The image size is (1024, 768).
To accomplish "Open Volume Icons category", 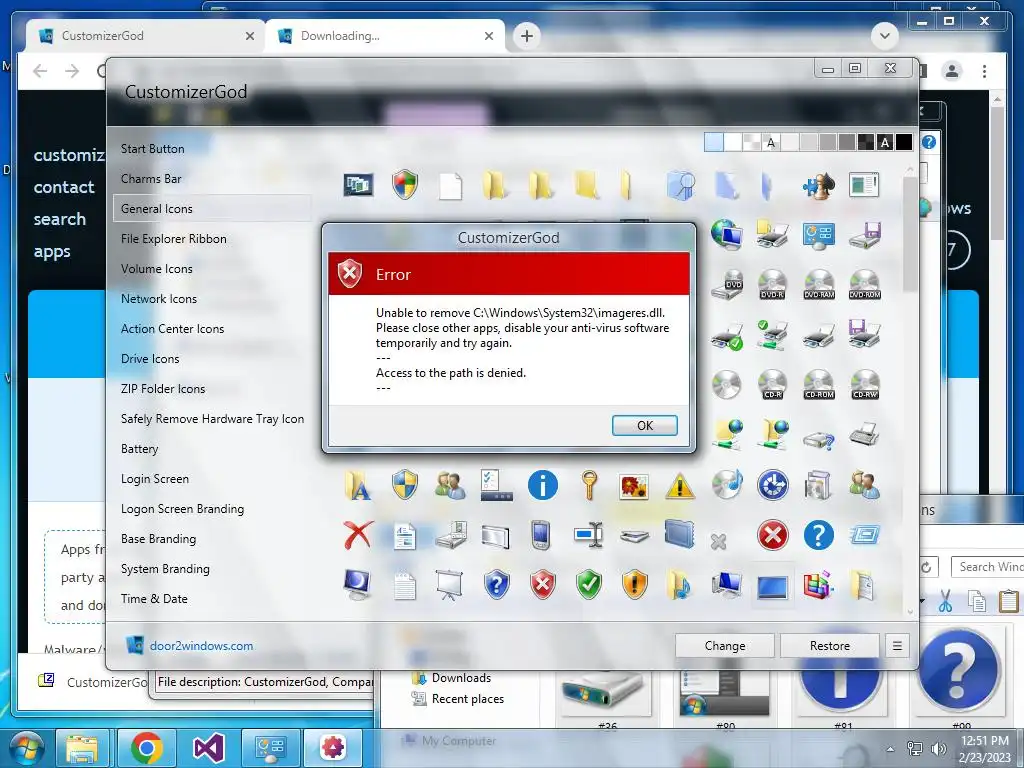I will [x=157, y=269].
